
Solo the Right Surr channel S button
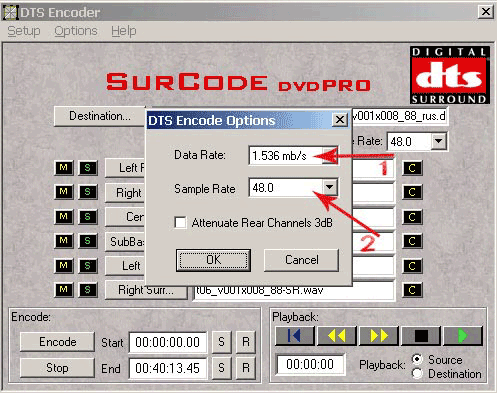pyautogui.click(x=88, y=290)
